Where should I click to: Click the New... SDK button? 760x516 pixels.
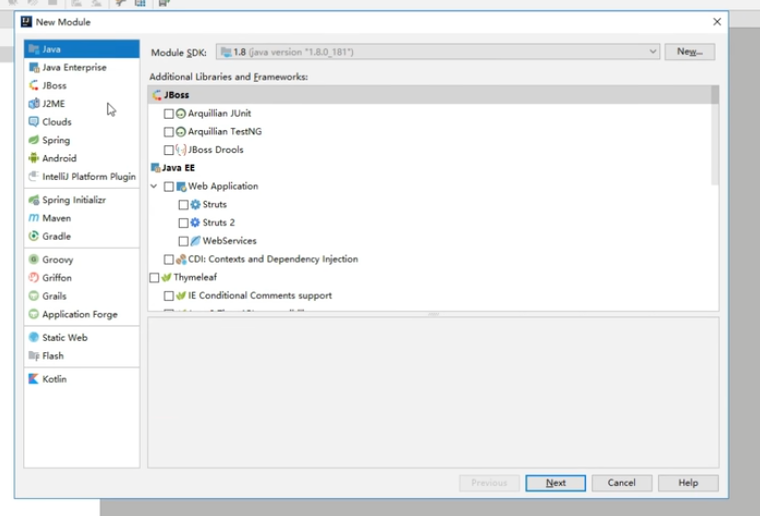pos(689,52)
